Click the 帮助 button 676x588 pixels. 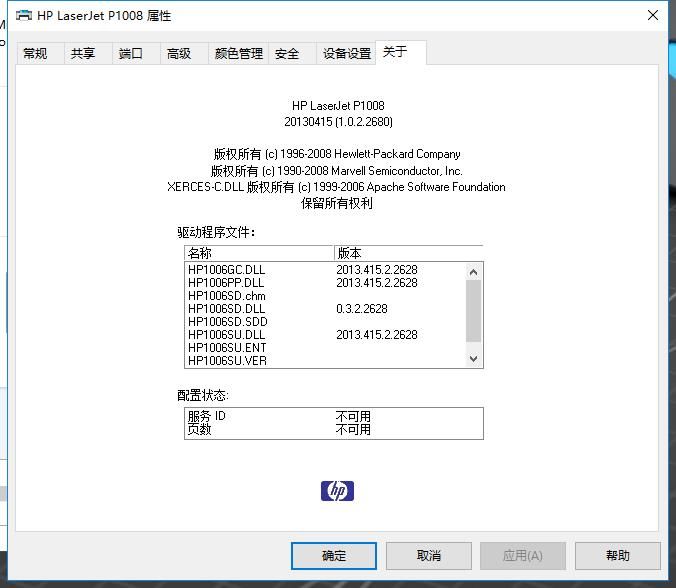[617, 556]
